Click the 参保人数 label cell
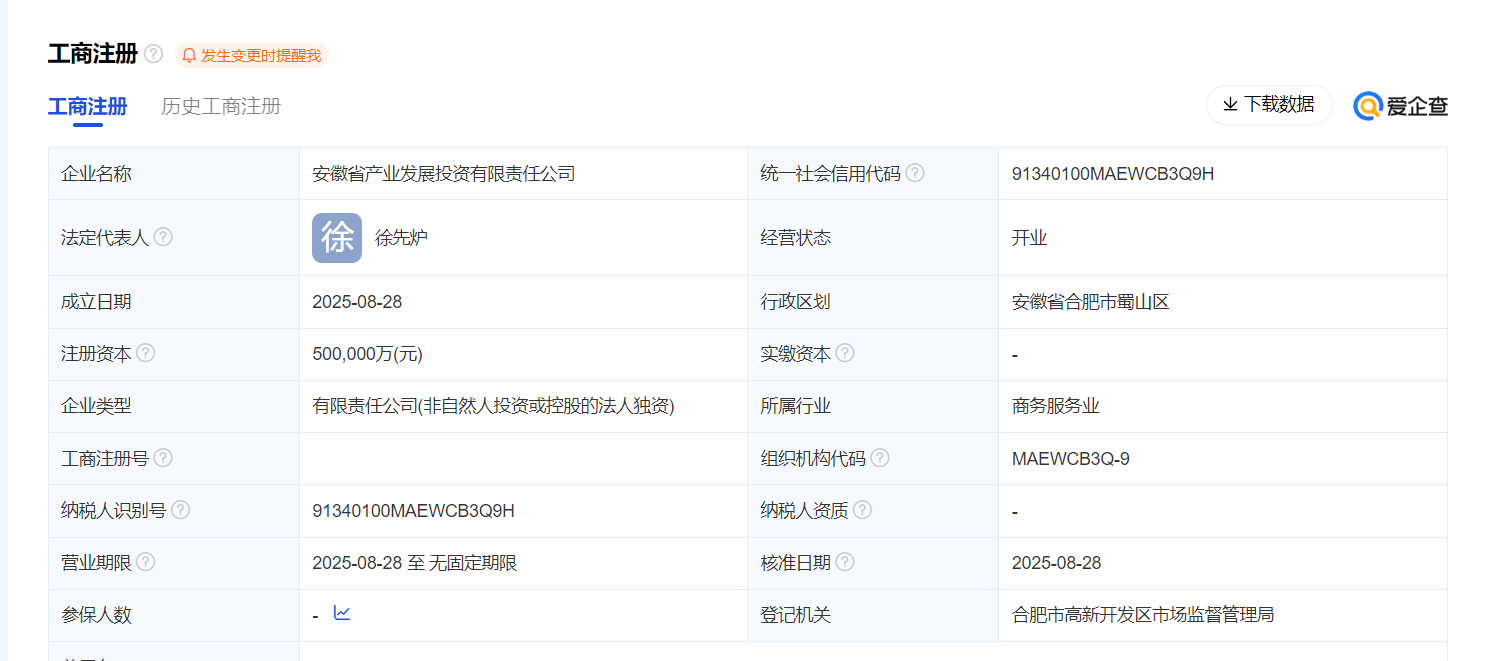 (174, 615)
